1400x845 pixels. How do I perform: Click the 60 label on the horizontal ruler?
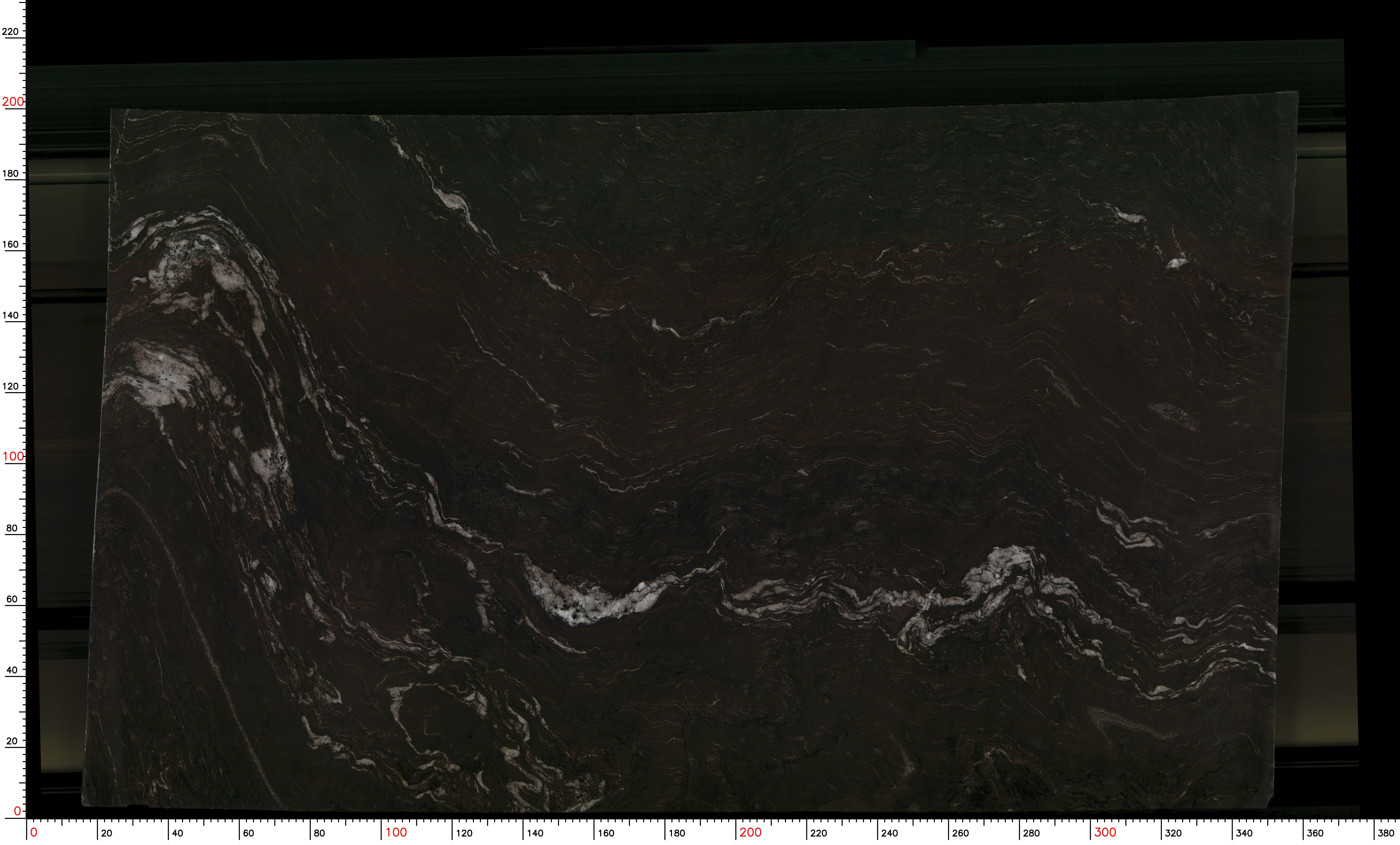click(248, 833)
